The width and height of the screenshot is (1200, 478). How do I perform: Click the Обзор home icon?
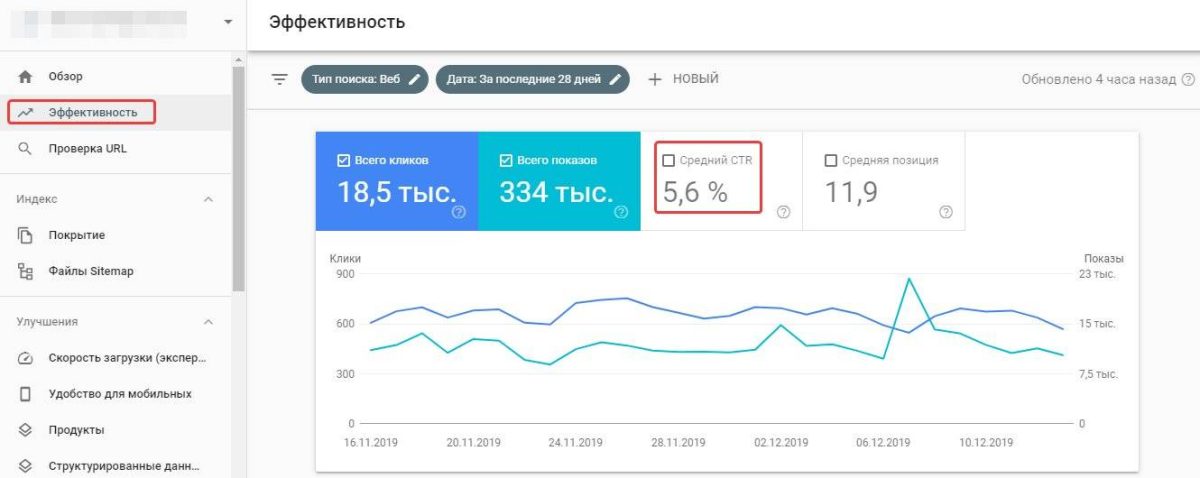click(x=25, y=77)
